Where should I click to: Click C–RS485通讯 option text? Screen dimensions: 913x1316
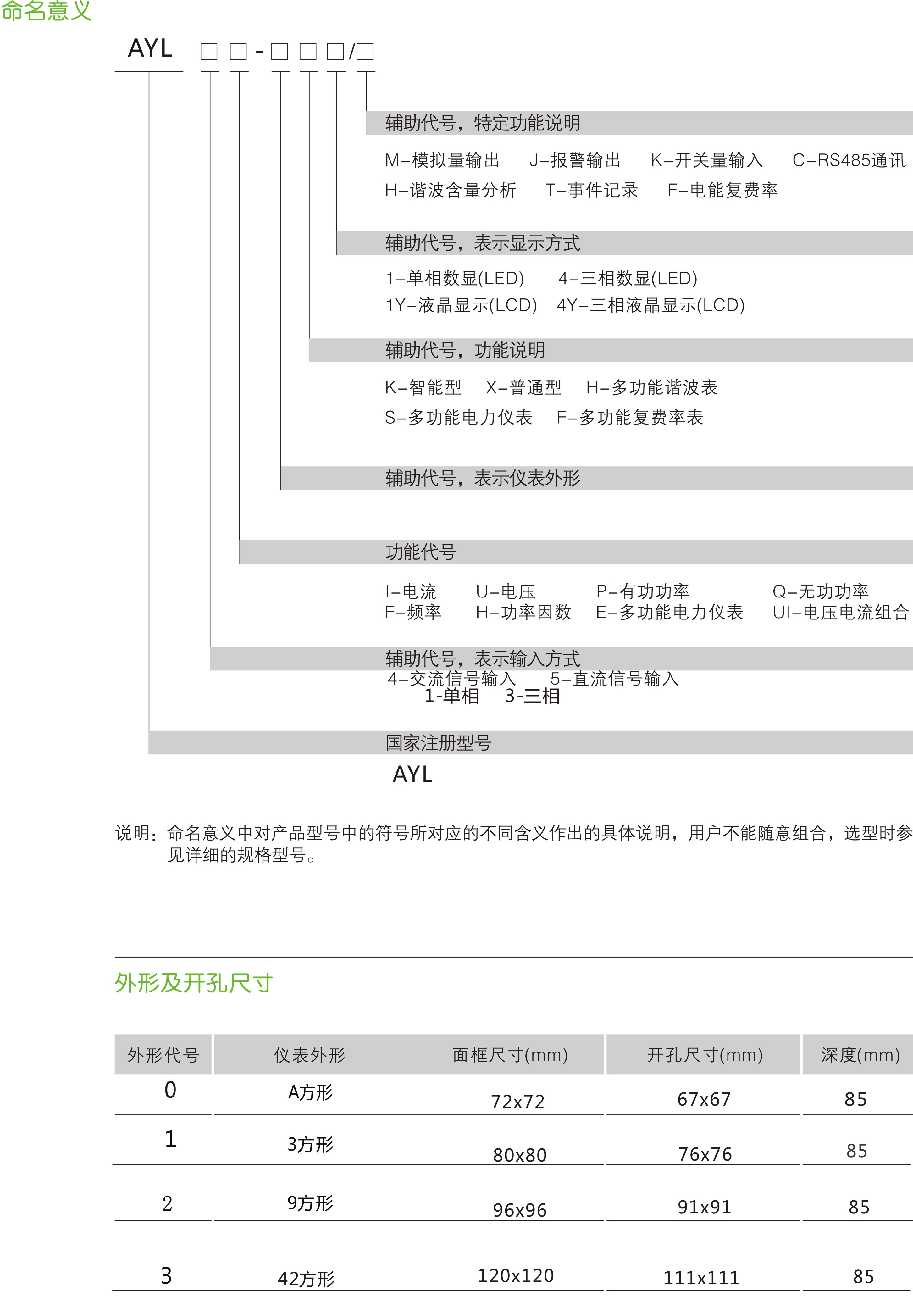(849, 160)
